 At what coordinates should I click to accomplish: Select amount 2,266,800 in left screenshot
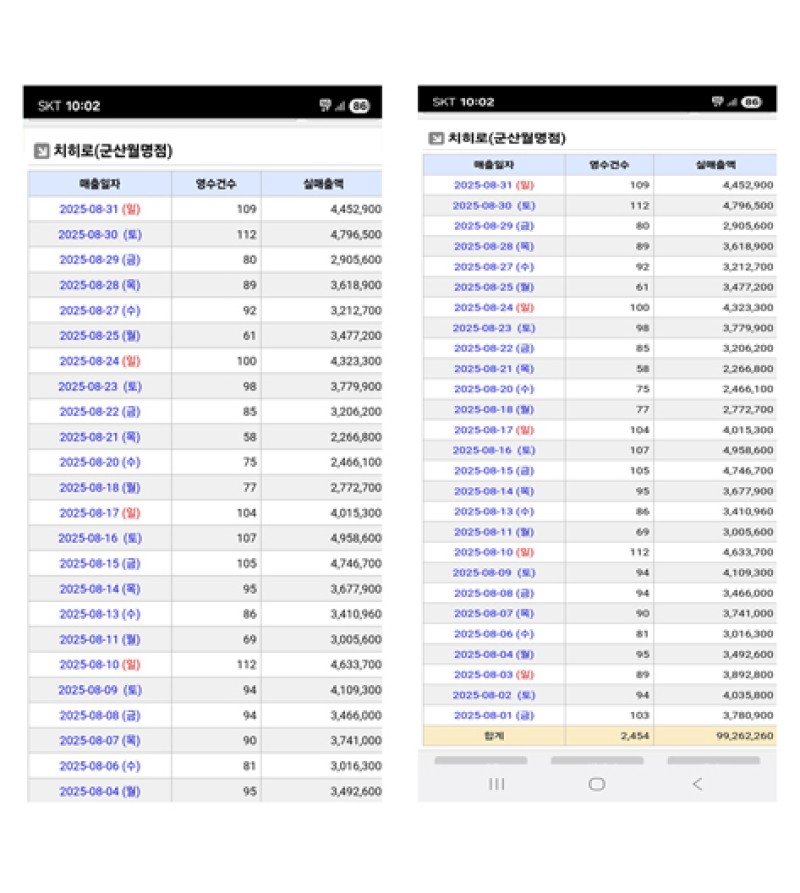pos(356,437)
